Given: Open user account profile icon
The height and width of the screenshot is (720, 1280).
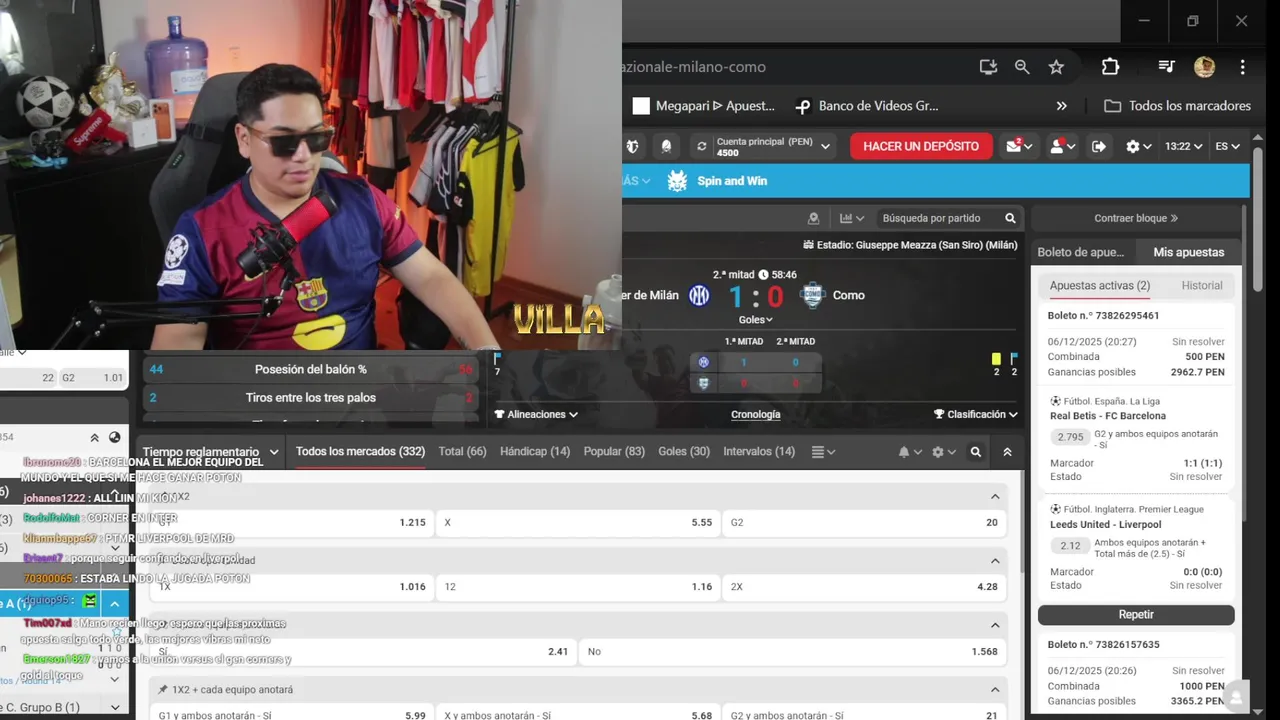Looking at the screenshot, I should pos(1062,146).
